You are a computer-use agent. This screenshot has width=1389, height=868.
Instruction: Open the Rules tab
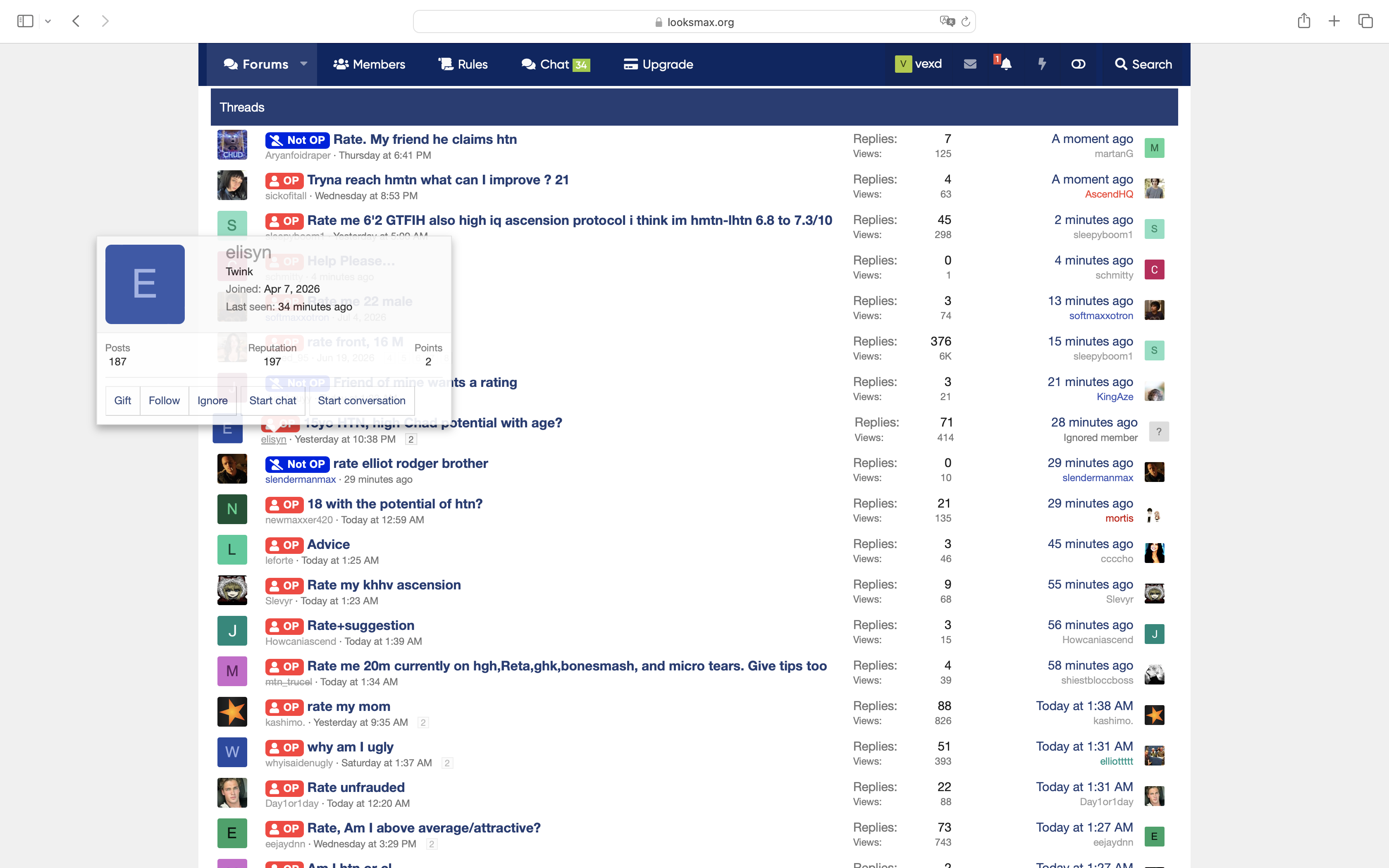pyautogui.click(x=463, y=64)
